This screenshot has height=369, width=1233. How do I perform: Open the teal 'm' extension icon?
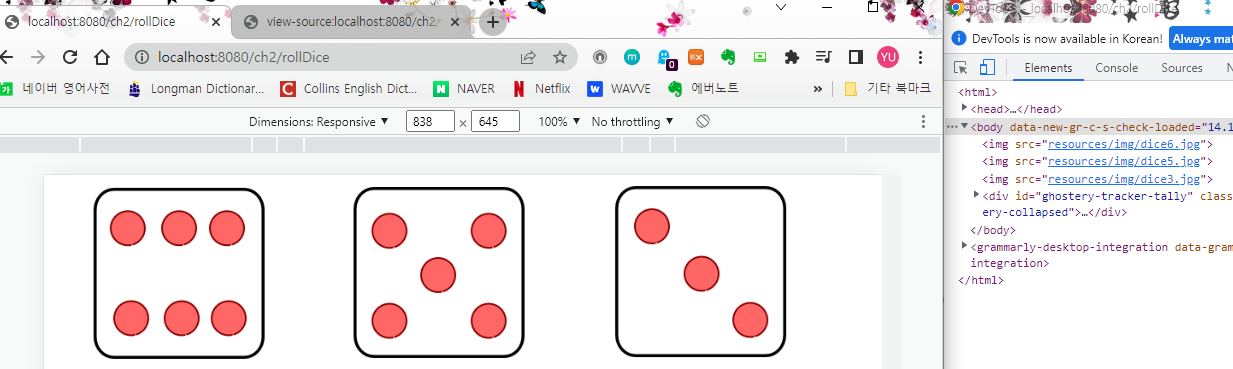point(632,57)
